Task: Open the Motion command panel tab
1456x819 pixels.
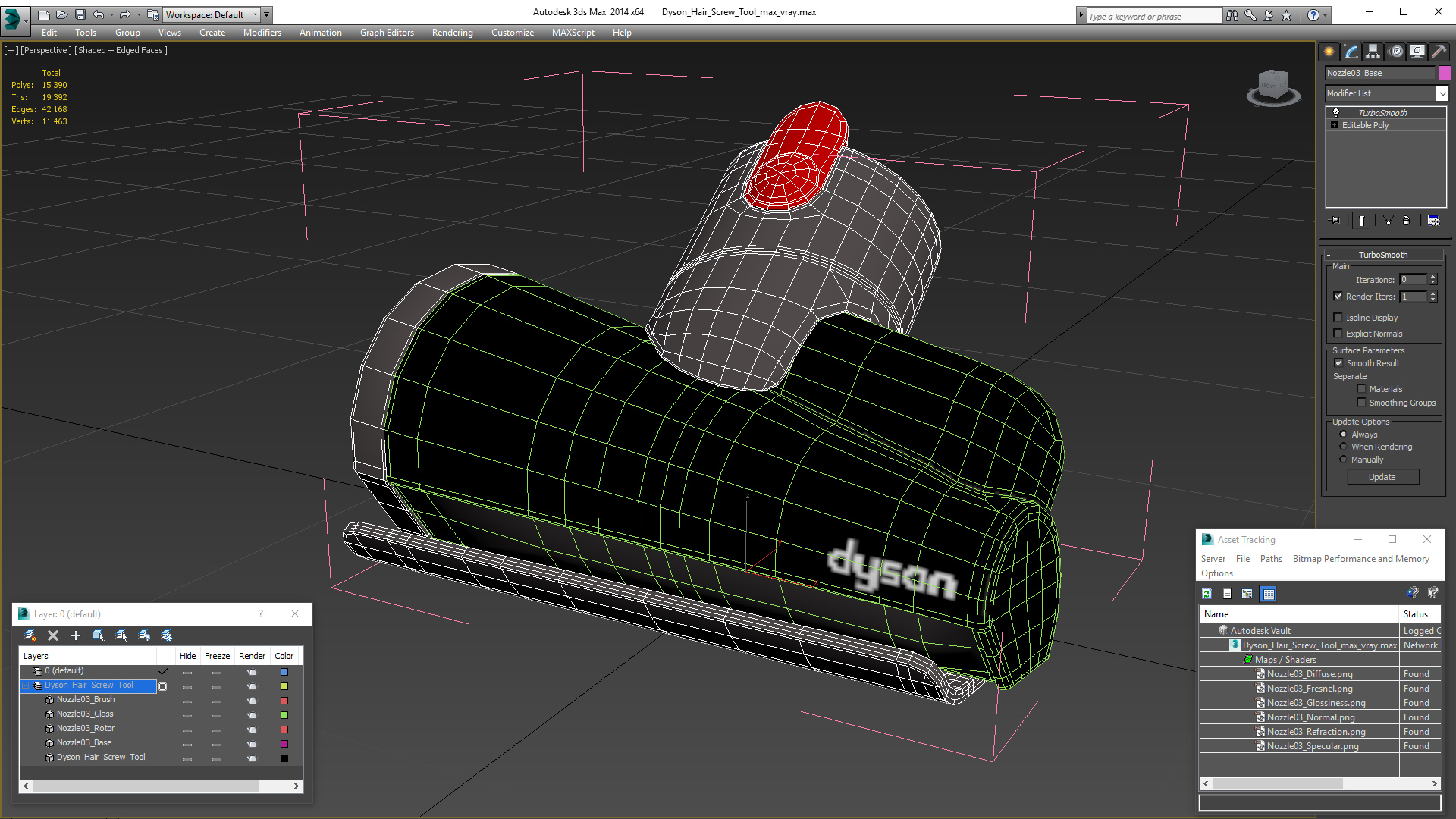Action: tap(1396, 52)
